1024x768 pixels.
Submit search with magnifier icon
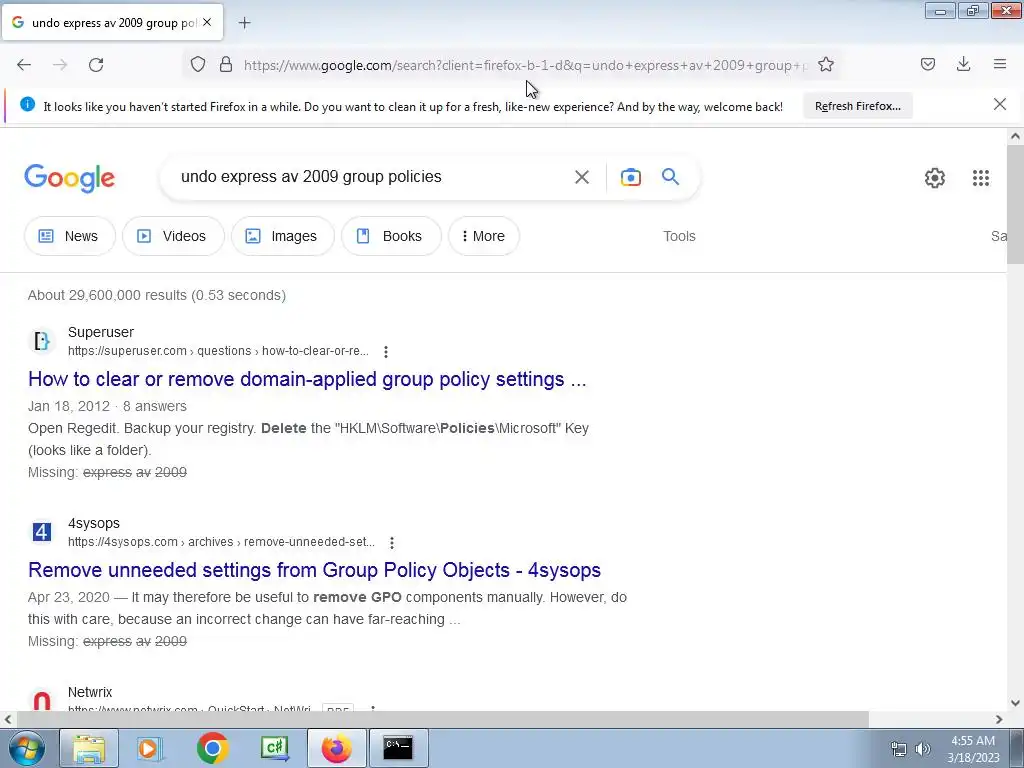click(x=670, y=176)
